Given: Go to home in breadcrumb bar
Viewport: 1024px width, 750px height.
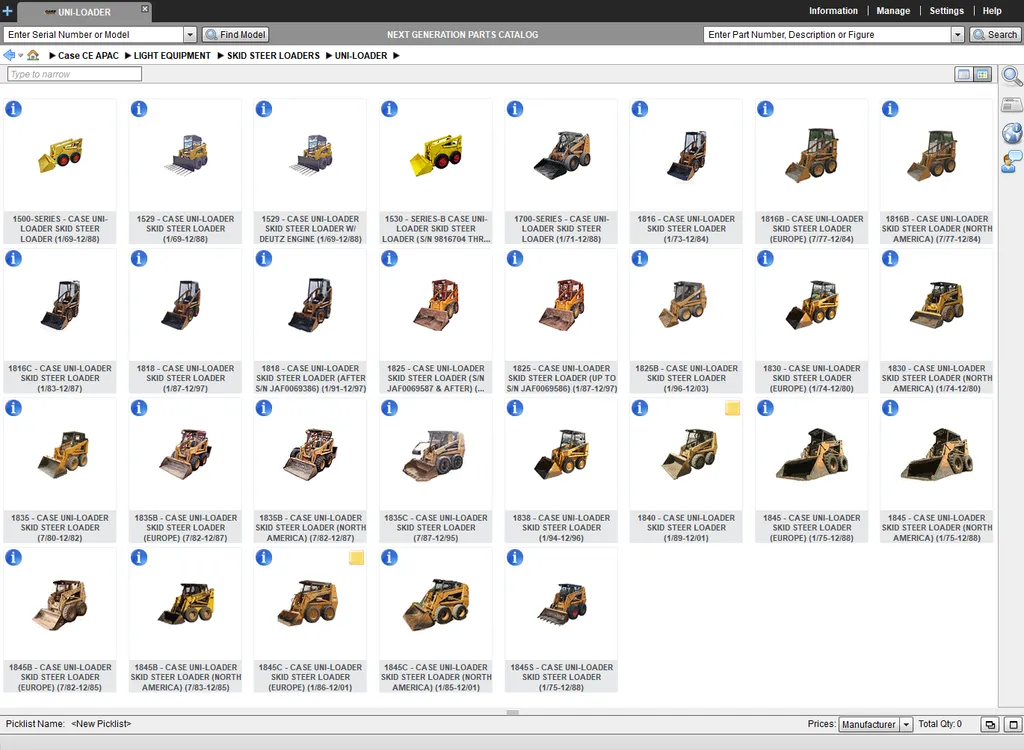Looking at the screenshot, I should (33, 56).
